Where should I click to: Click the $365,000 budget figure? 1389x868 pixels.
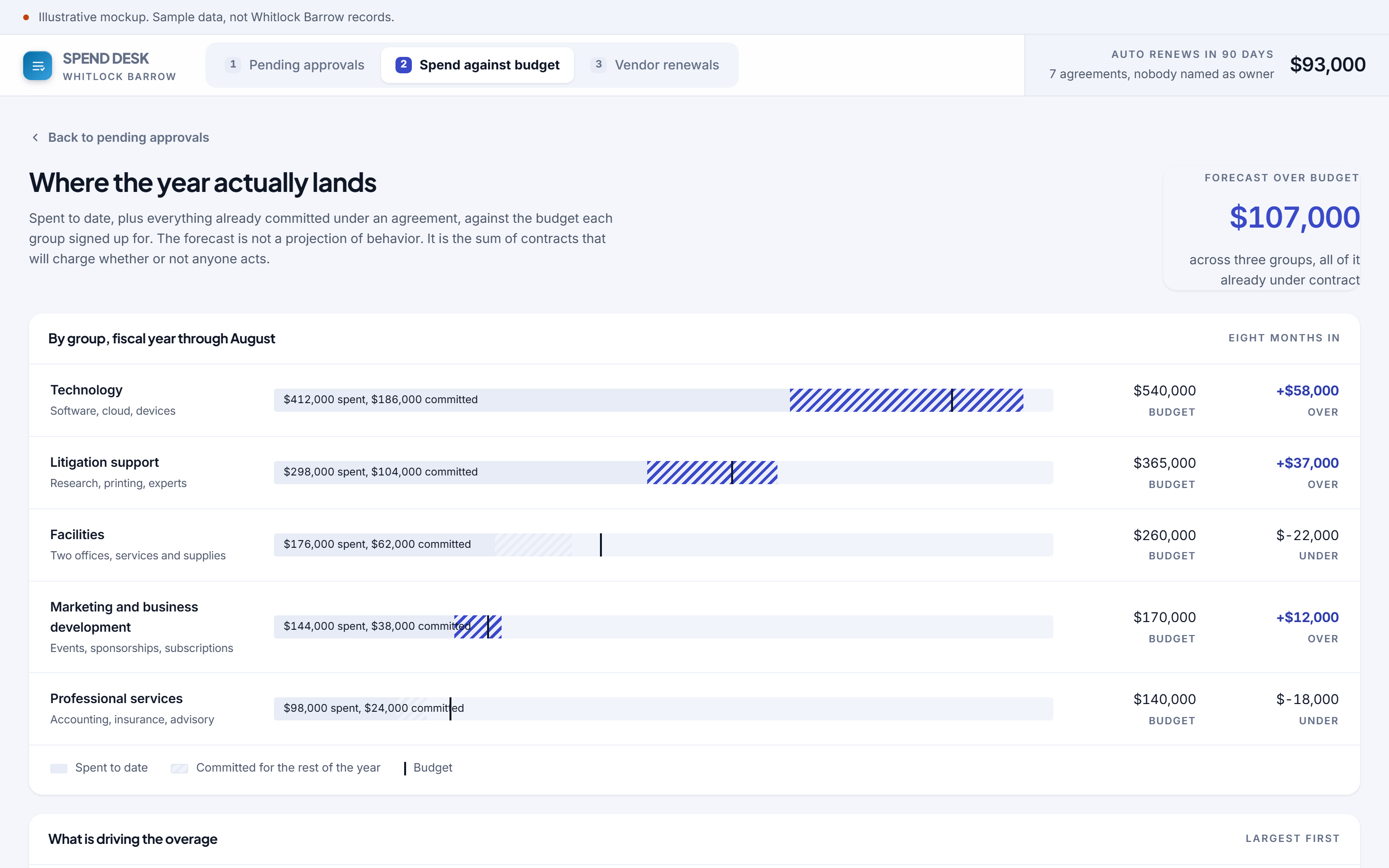pos(1165,463)
